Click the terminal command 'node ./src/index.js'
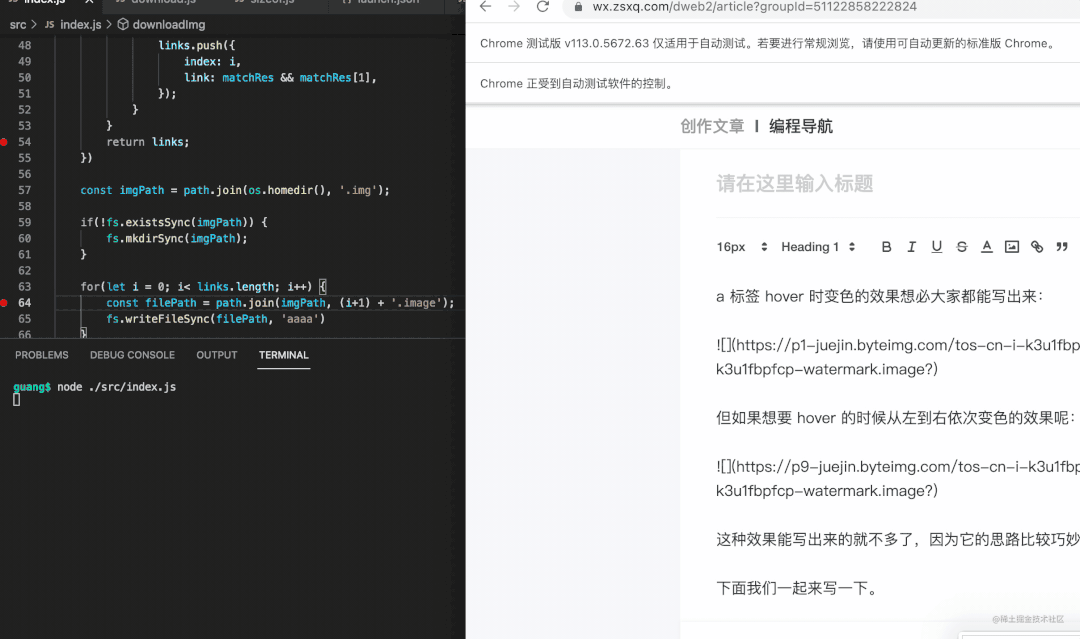The width and height of the screenshot is (1080, 639). click(116, 387)
